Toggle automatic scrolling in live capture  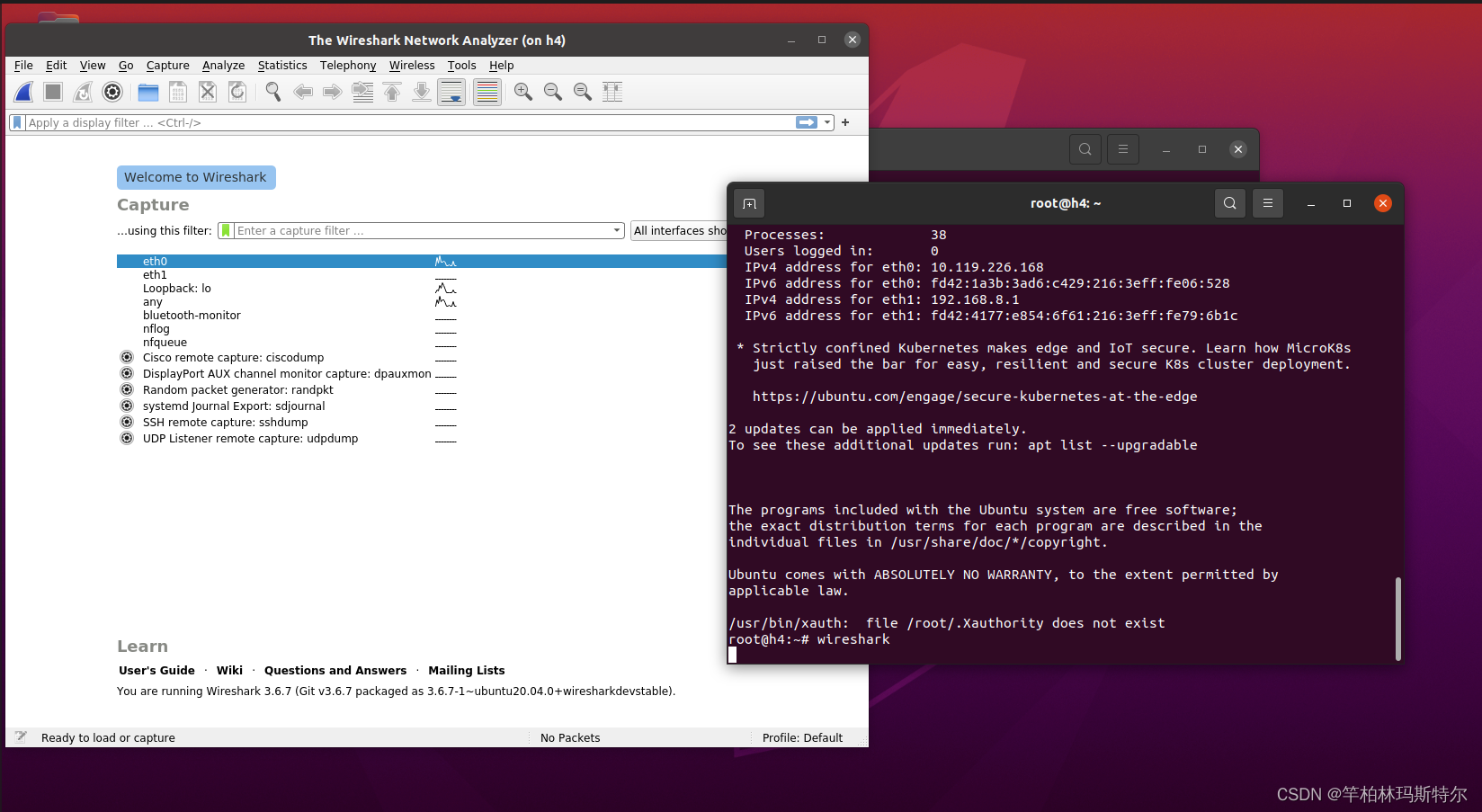pos(451,92)
